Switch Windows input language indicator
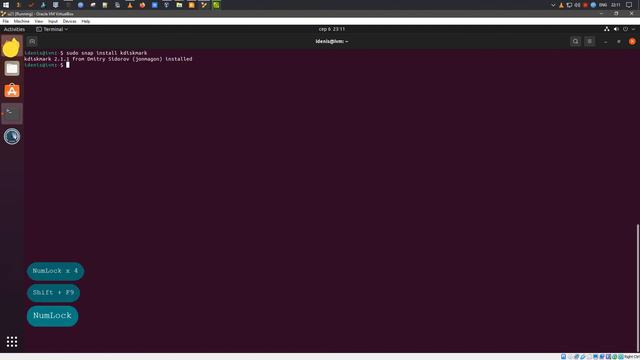This screenshot has height=360, width=640. [603, 5]
